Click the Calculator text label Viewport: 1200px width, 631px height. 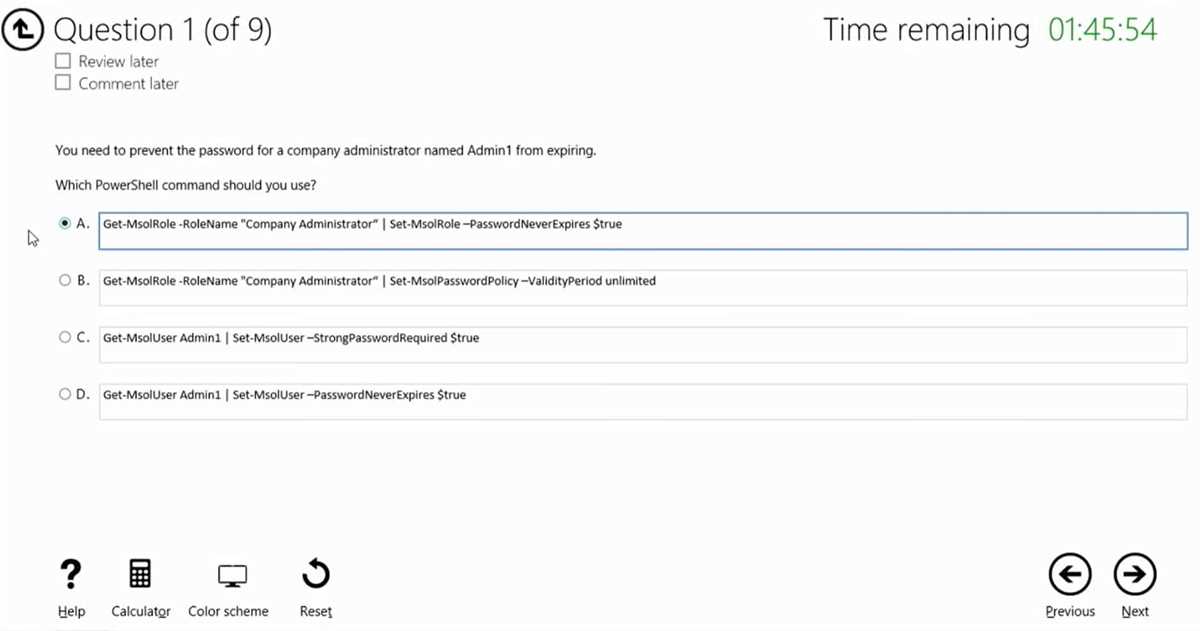[x=141, y=611]
